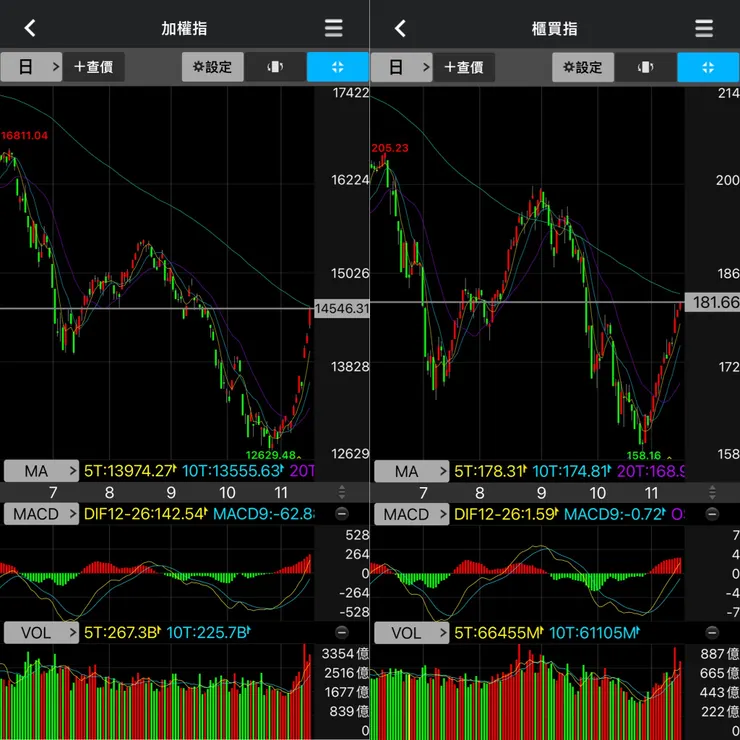Tap 5T:13974.27 moving average value
The height and width of the screenshot is (740, 740).
tap(130, 471)
